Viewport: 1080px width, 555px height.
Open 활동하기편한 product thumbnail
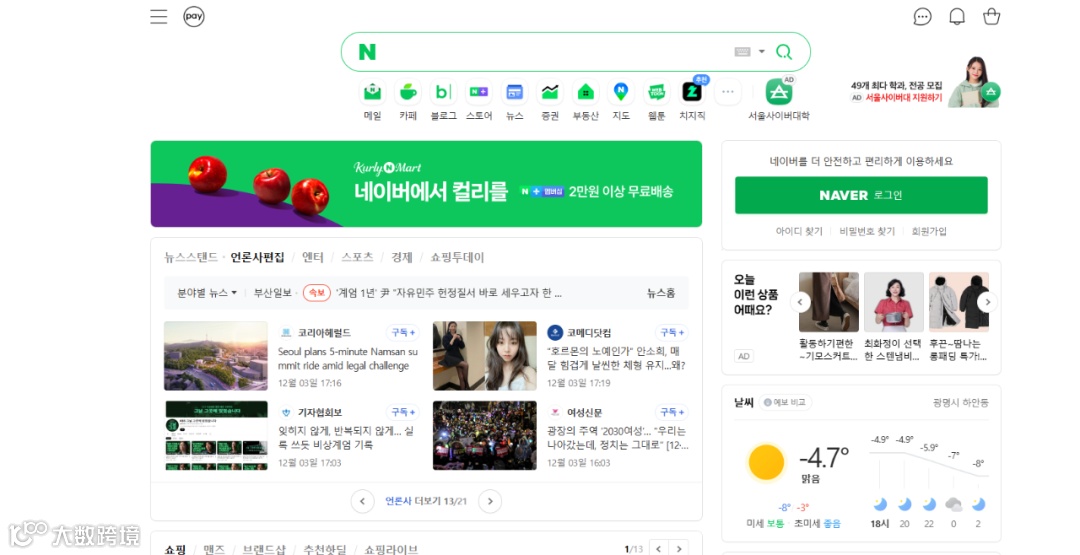829,302
